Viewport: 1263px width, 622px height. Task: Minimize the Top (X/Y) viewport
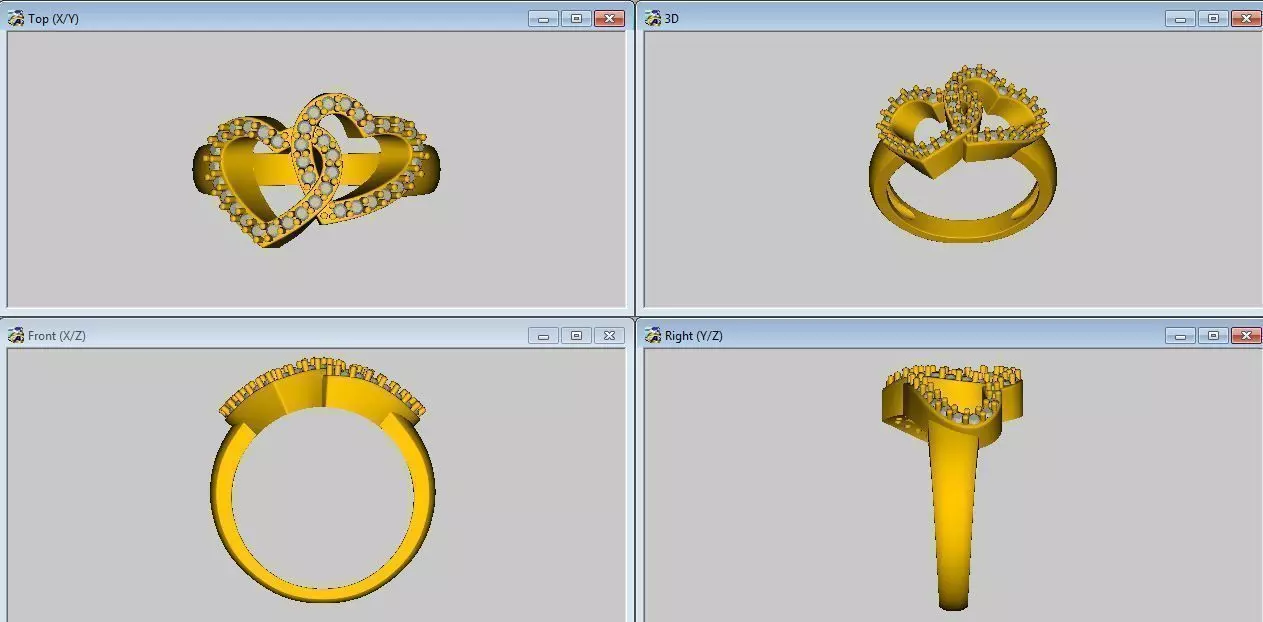(543, 19)
